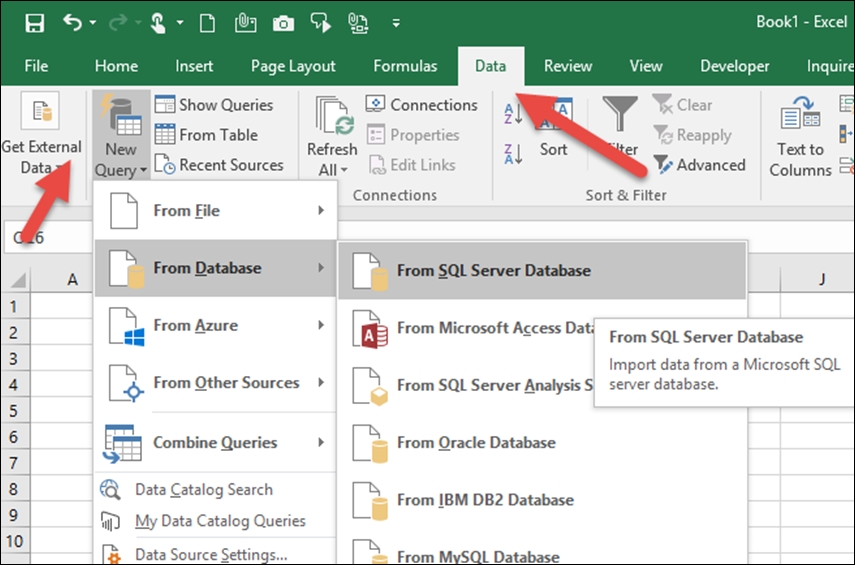Expand the From File submenu
The image size is (855, 565).
coord(215,211)
